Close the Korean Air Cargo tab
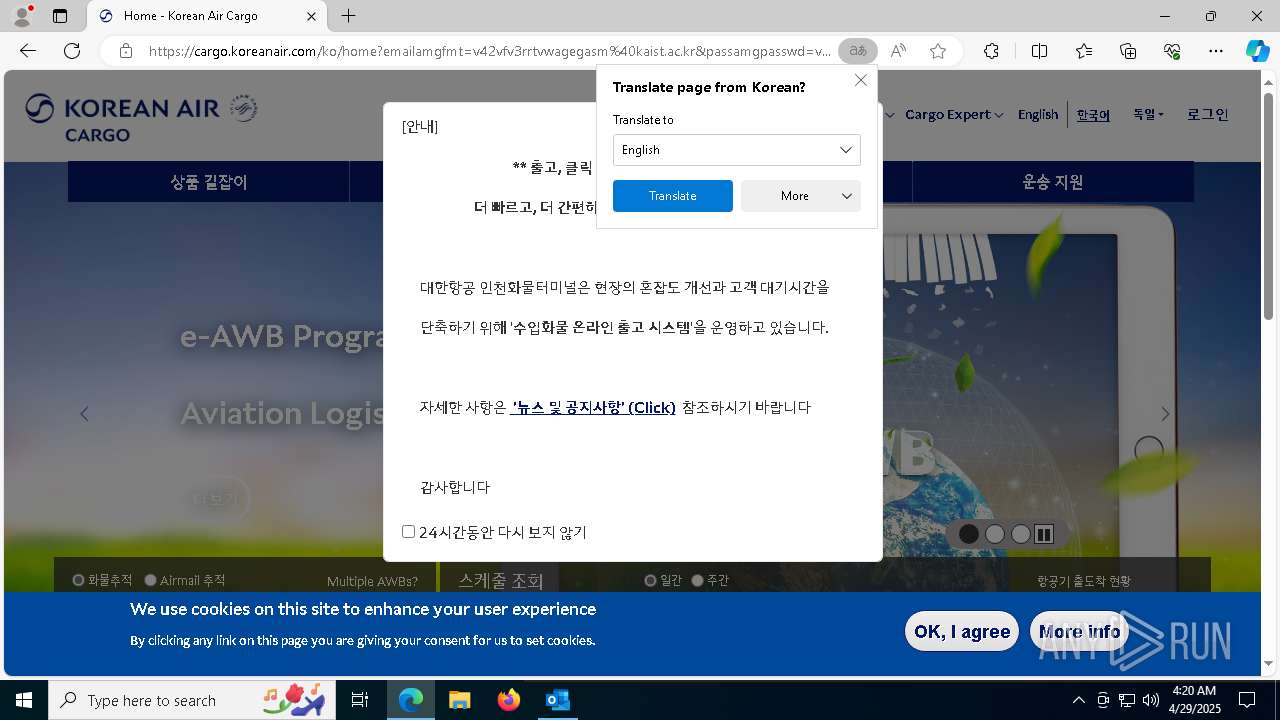 [x=311, y=16]
